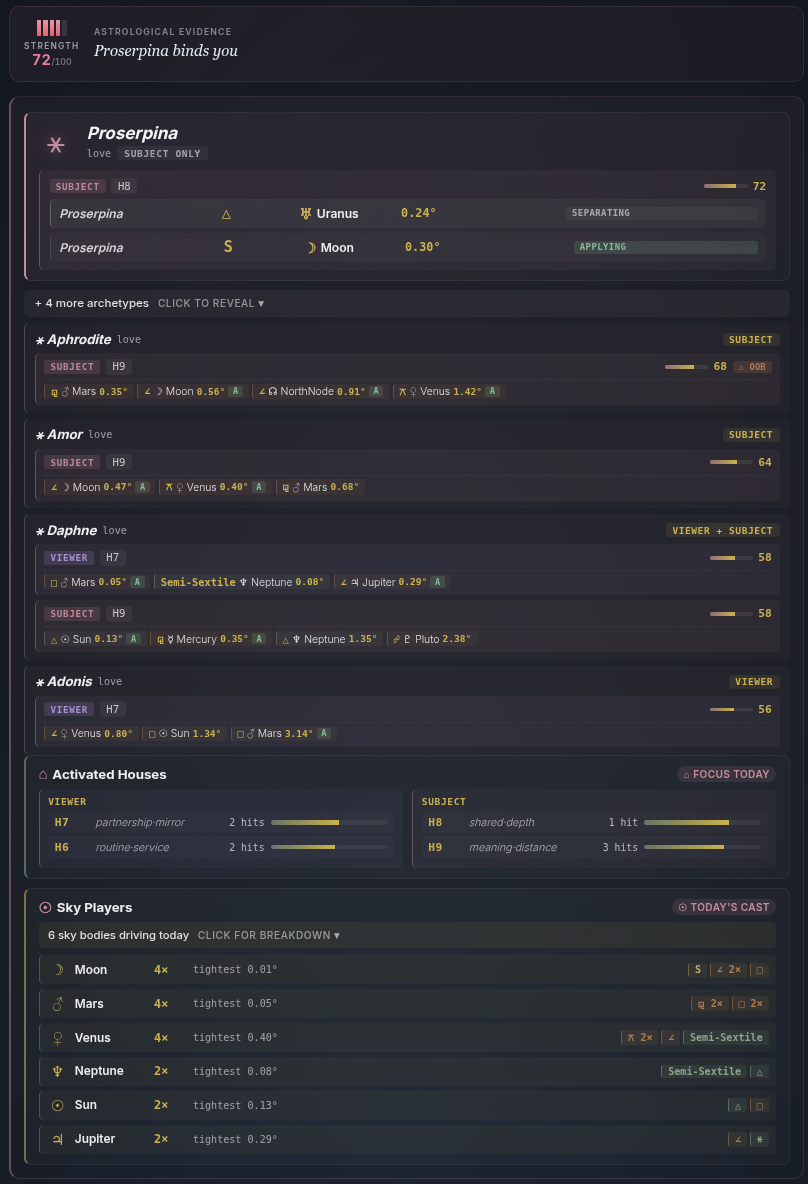This screenshot has height=1184, width=808.
Task: Click the H8 shared-depth hits bar
Action: pyautogui.click(x=702, y=822)
